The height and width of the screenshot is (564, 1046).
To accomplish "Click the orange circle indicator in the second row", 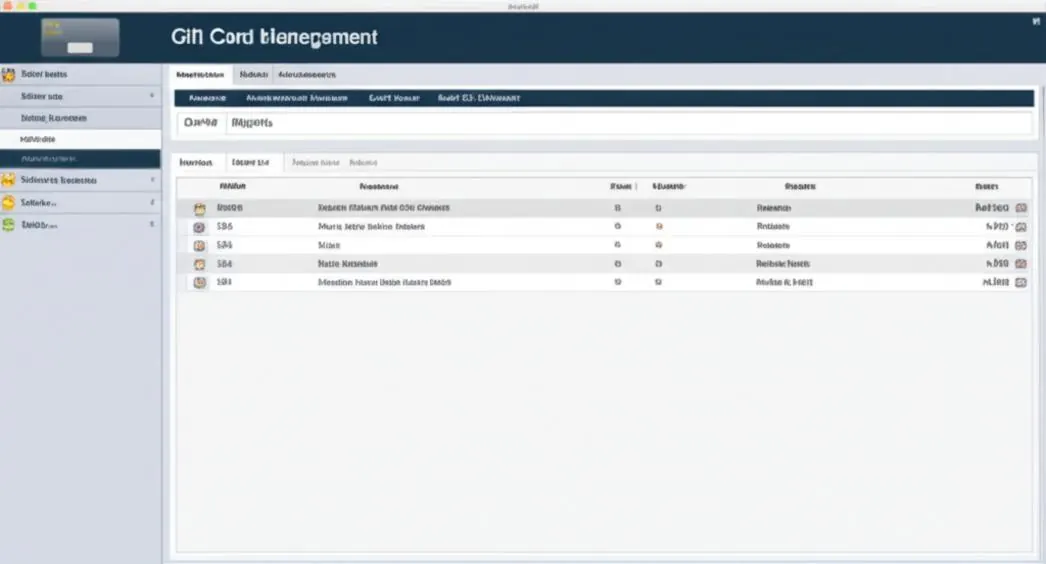I will click(x=659, y=226).
